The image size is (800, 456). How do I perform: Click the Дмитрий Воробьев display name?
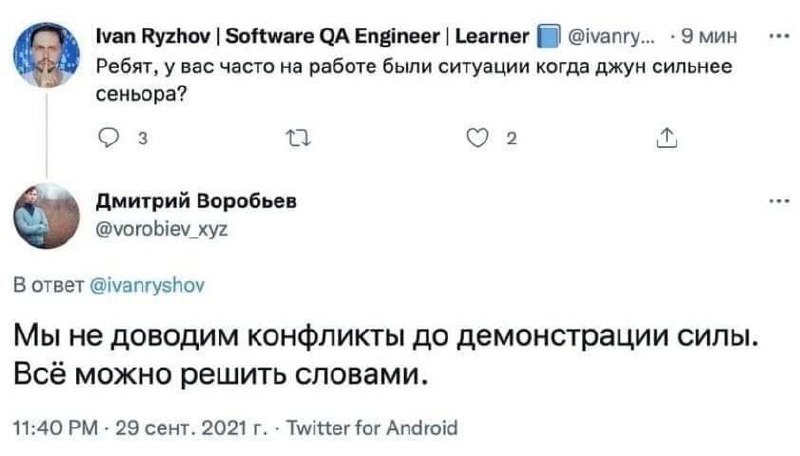pos(195,201)
